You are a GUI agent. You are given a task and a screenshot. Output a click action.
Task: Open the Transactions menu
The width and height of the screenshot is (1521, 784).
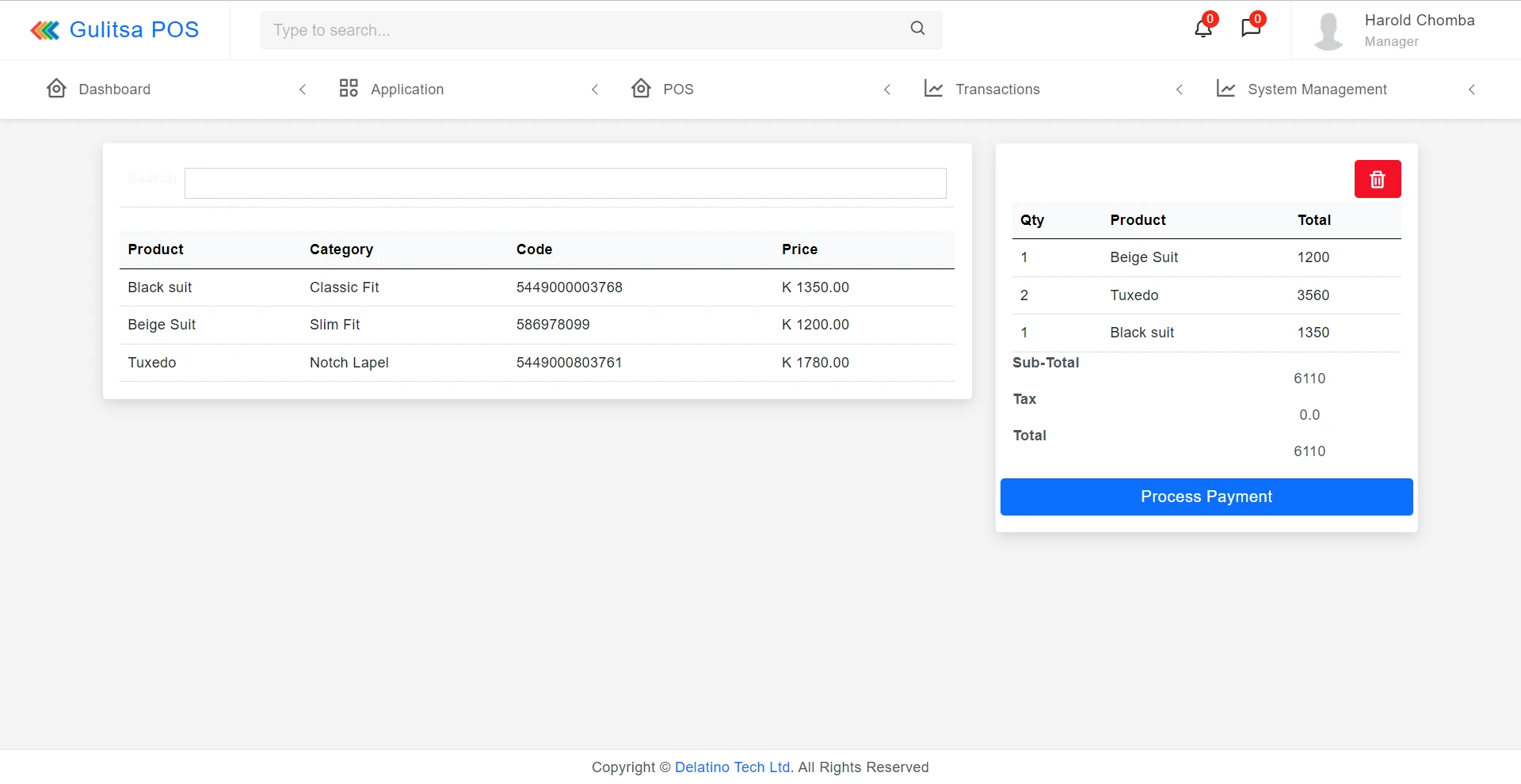[997, 89]
